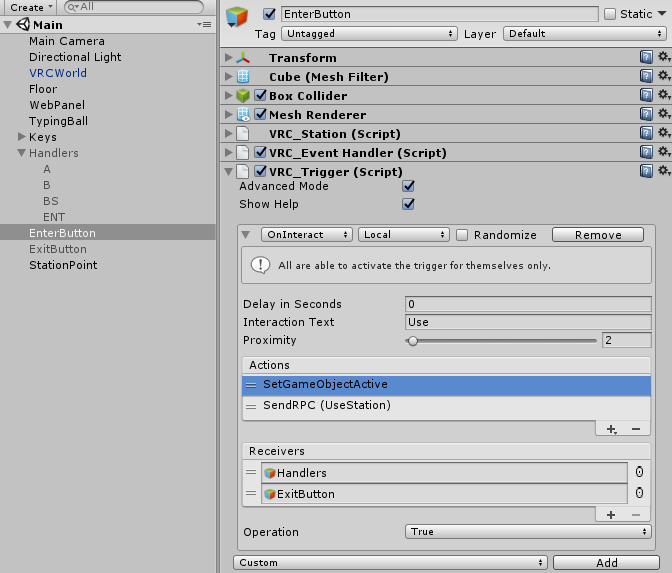
Task: Open Mesh Renderer gear settings
Action: point(664,114)
